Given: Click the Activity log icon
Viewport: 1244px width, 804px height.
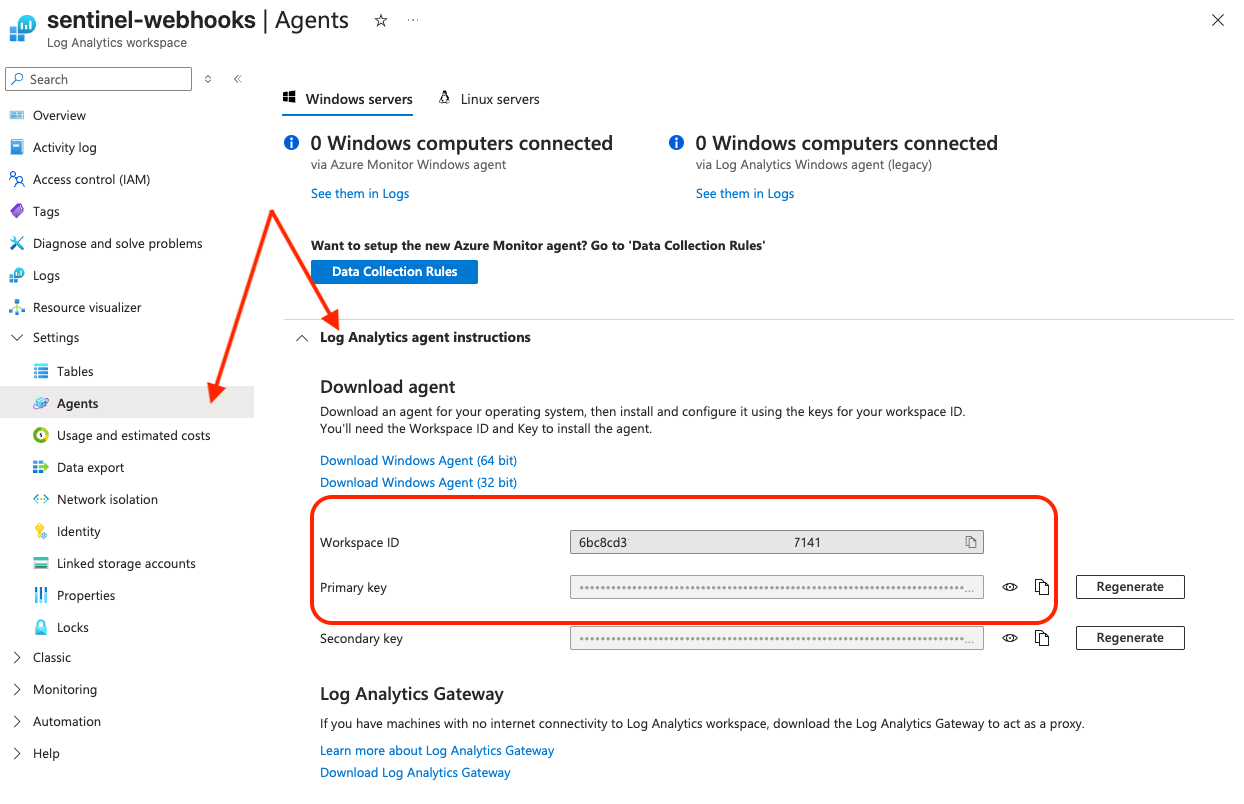Looking at the screenshot, I should point(16,148).
